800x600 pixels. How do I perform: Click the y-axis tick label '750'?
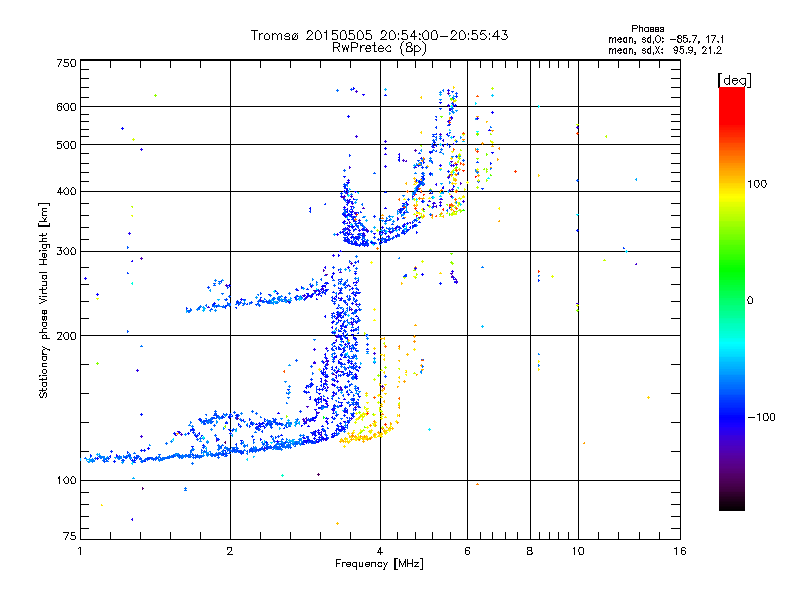click(66, 63)
